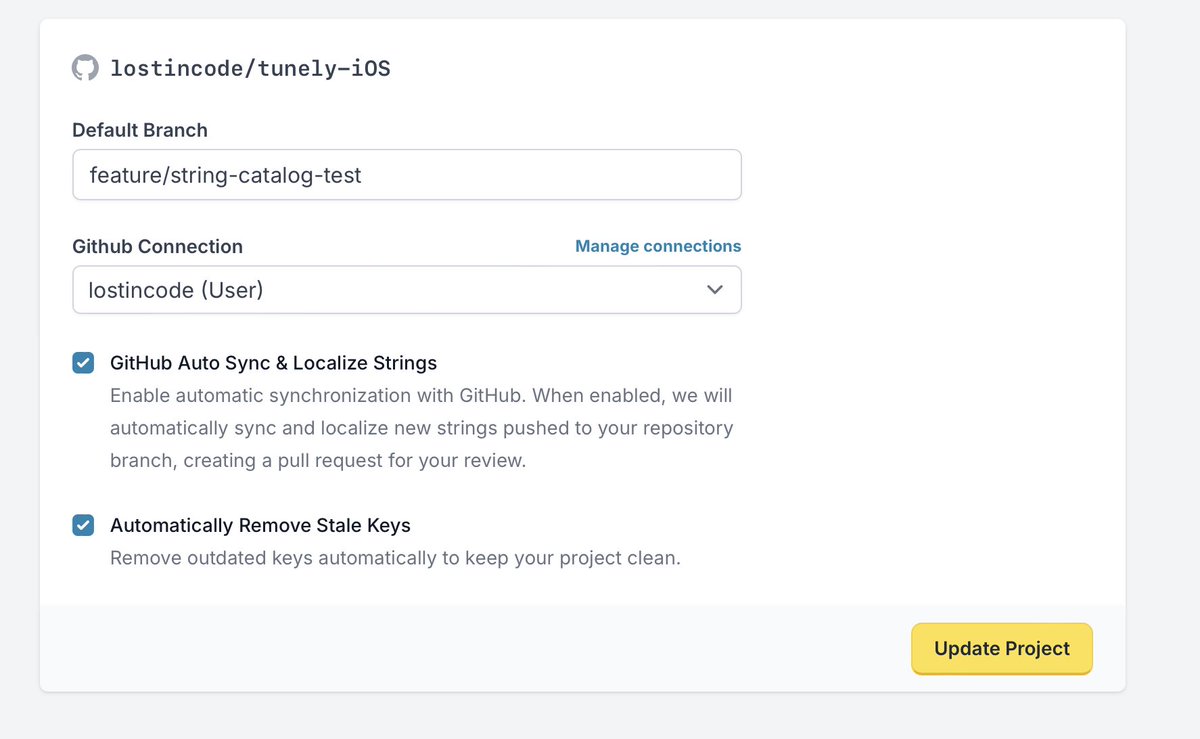The height and width of the screenshot is (739, 1200).
Task: Click the GitHub Auto Sync & Localize Strings label
Action: pos(273,363)
